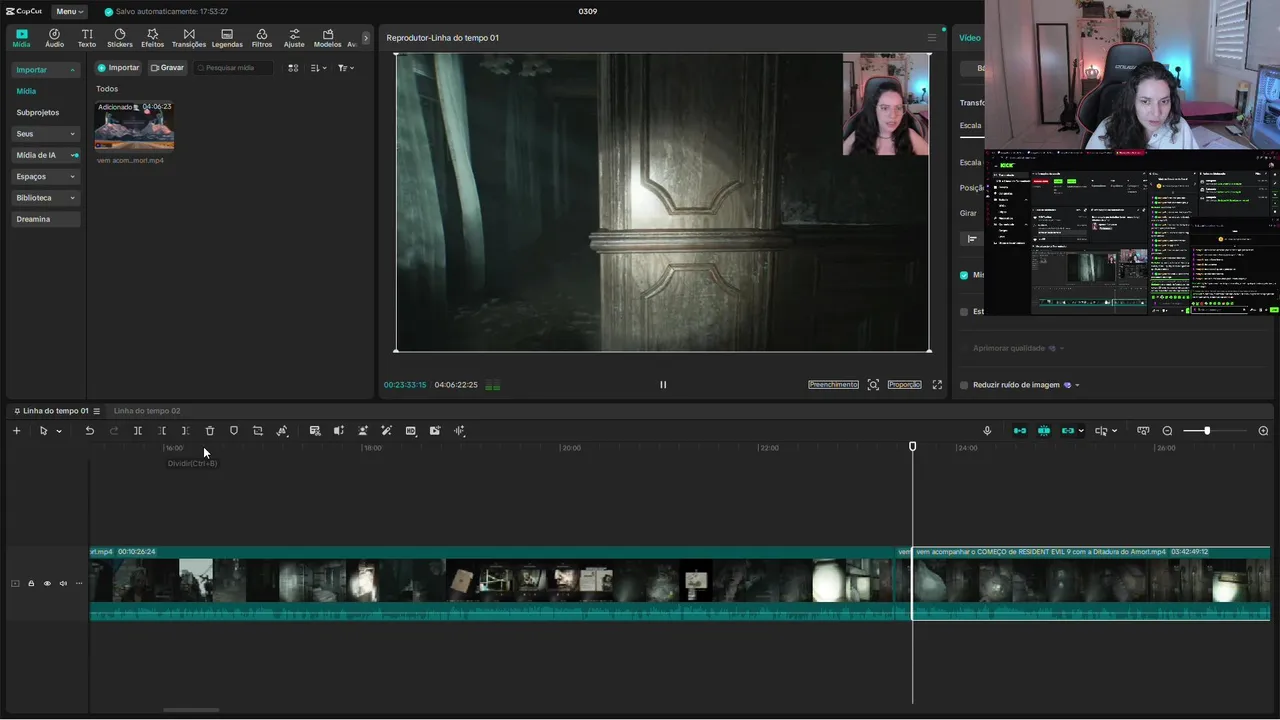Image resolution: width=1280 pixels, height=720 pixels.
Task: Toggle the linkage button
Action: point(1068,431)
